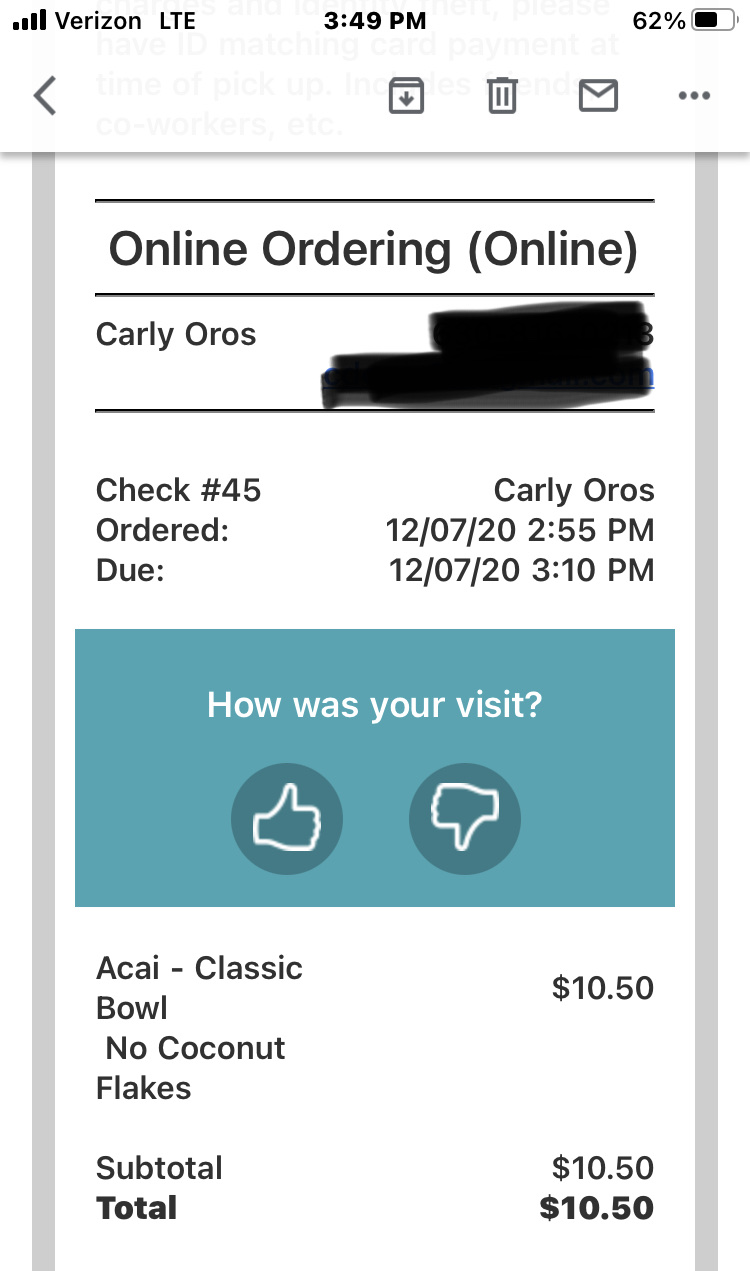
Task: Tap the cellular signal bars indicator
Action: pos(30,22)
